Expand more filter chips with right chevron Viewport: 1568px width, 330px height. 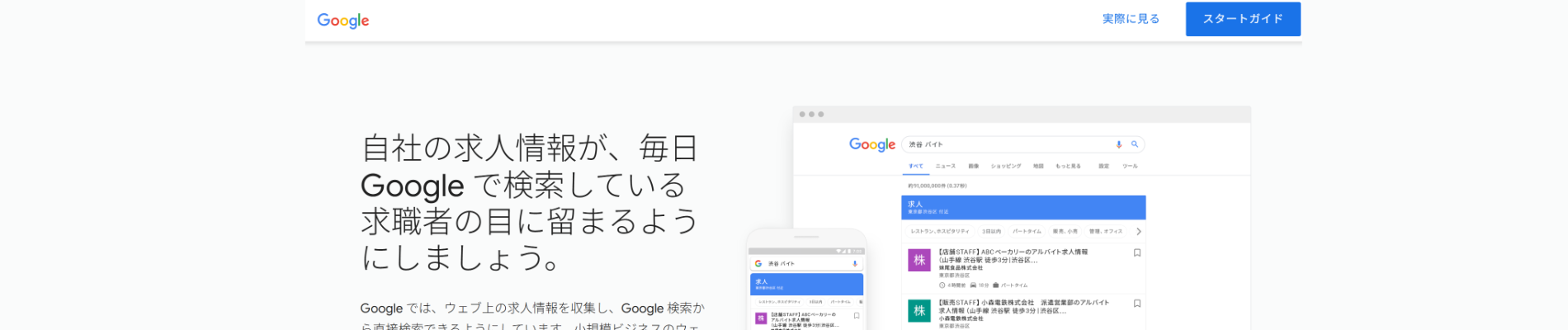[x=1139, y=232]
